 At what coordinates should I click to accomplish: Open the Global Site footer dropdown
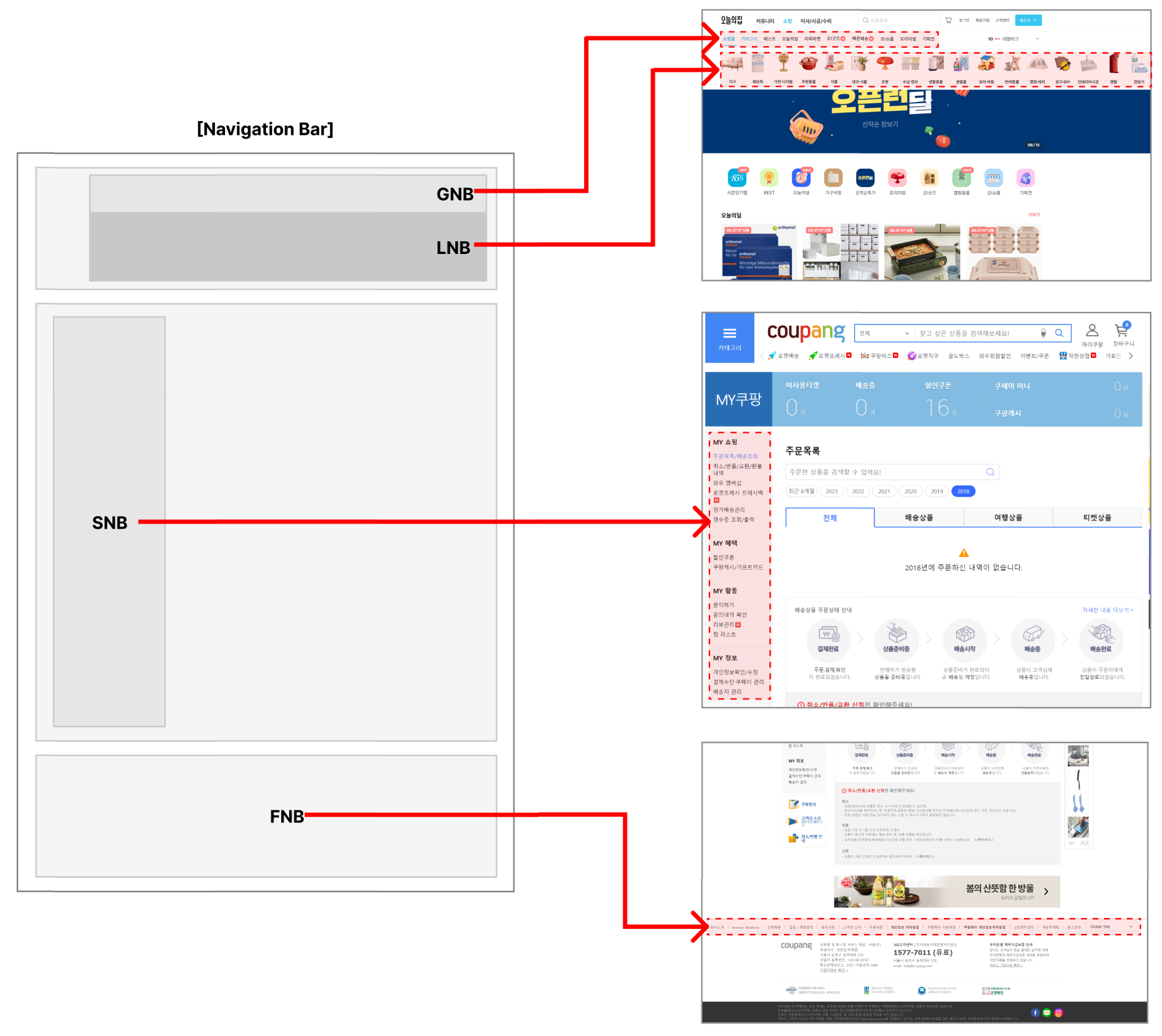point(1112,926)
